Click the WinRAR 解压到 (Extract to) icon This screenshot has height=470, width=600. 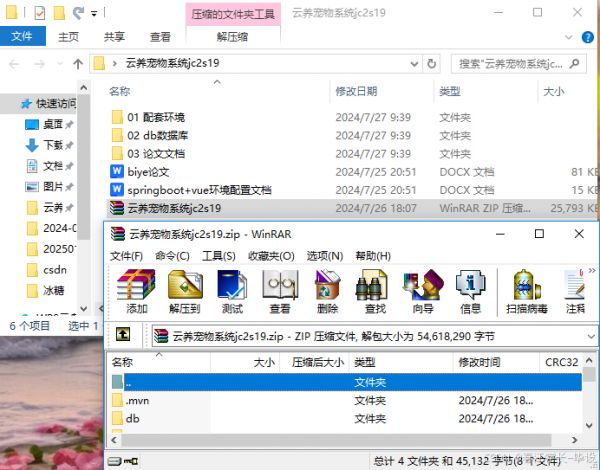185,285
